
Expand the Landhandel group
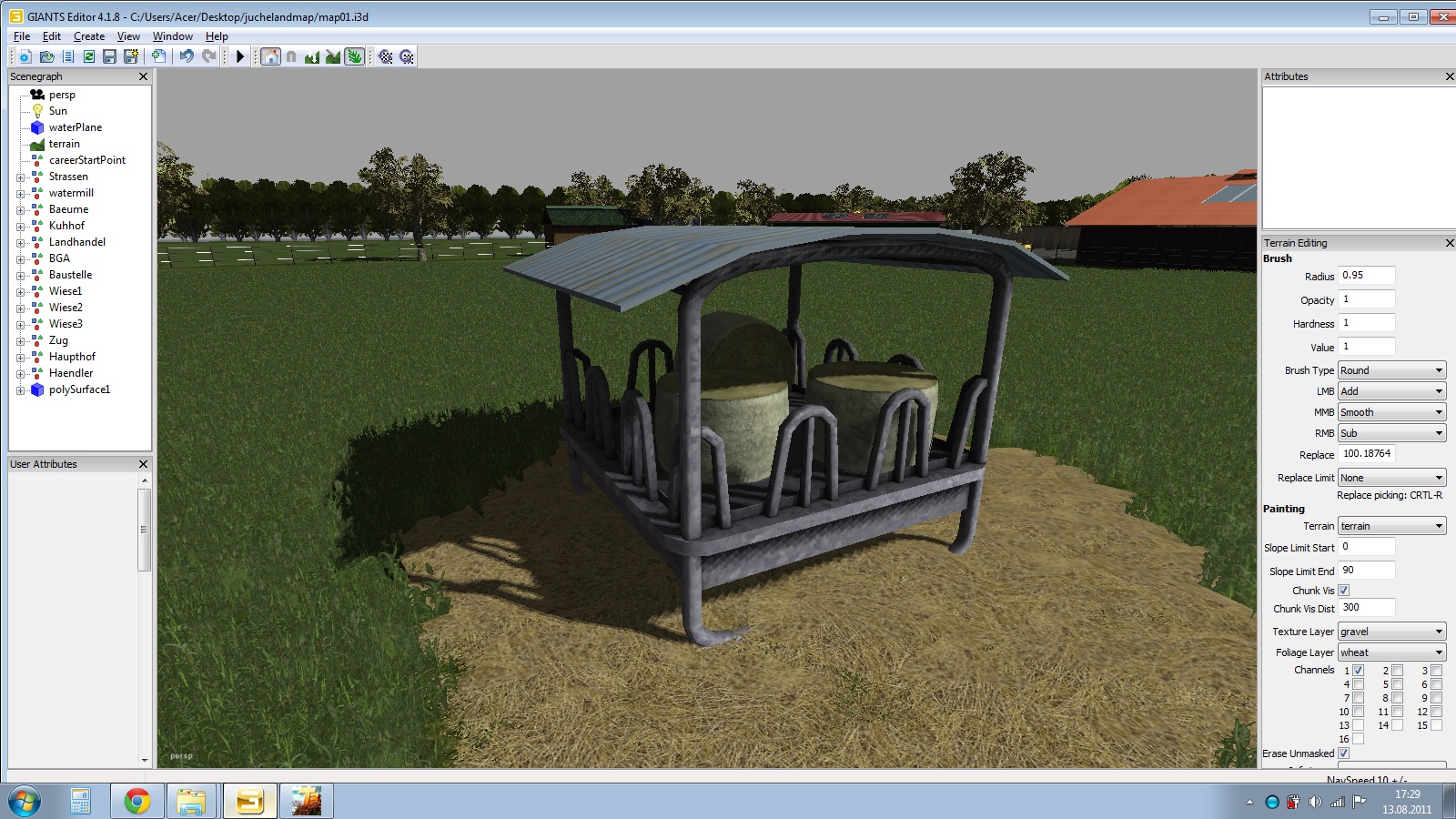(x=20, y=243)
